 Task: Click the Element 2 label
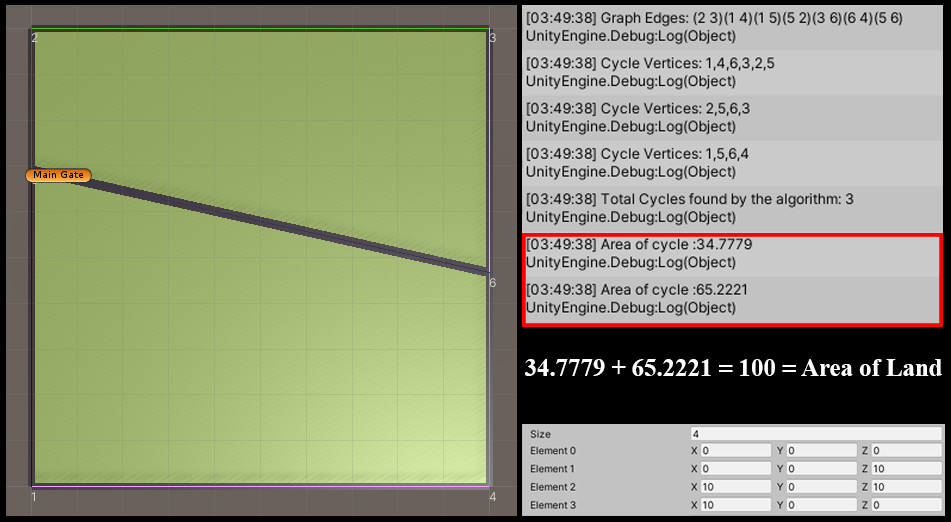coord(553,487)
